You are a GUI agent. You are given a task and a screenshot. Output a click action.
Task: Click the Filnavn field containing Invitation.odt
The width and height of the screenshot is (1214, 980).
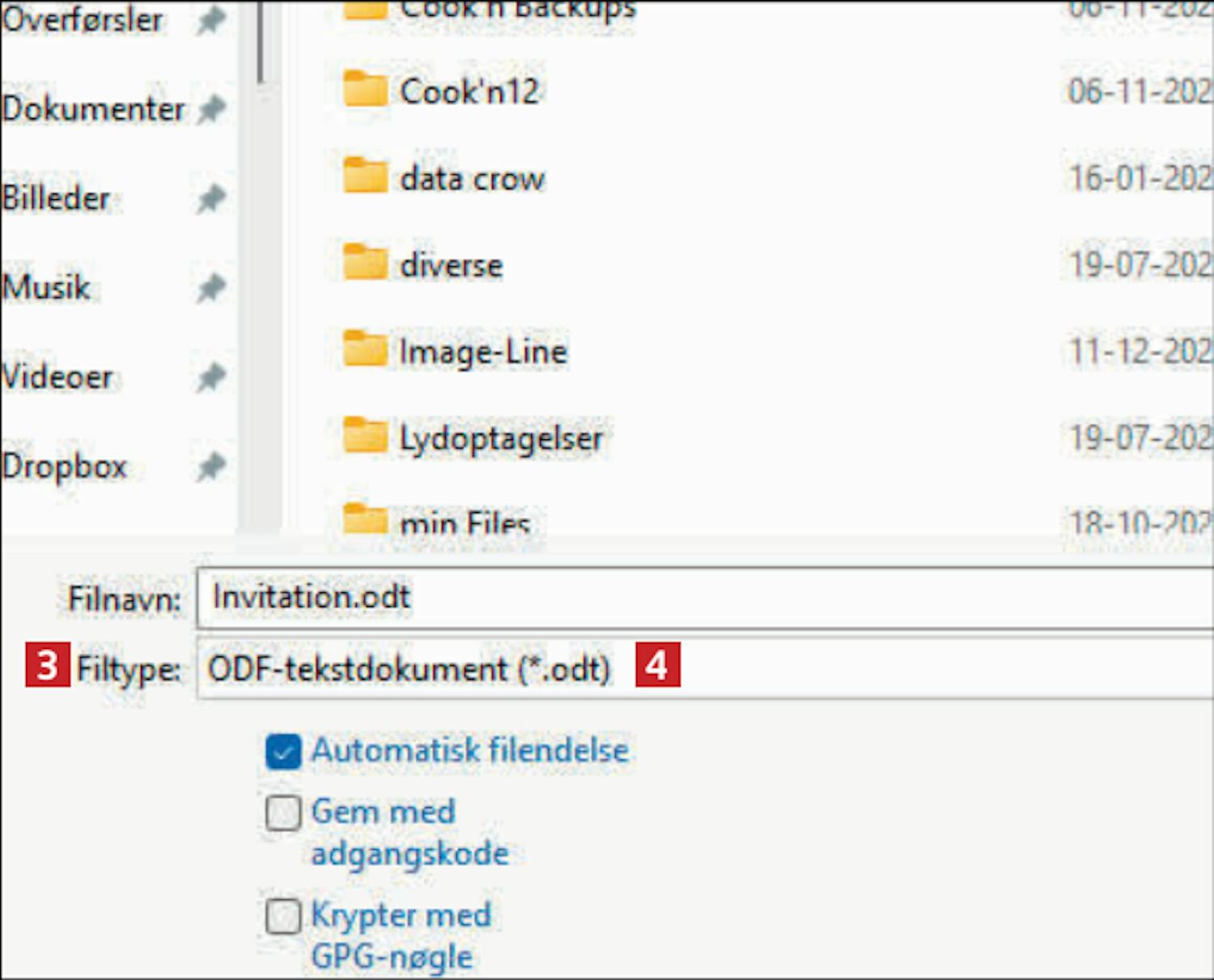tap(704, 598)
